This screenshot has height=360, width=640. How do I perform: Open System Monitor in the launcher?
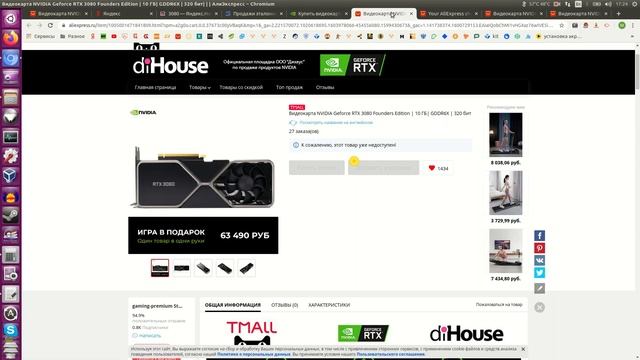[11, 136]
